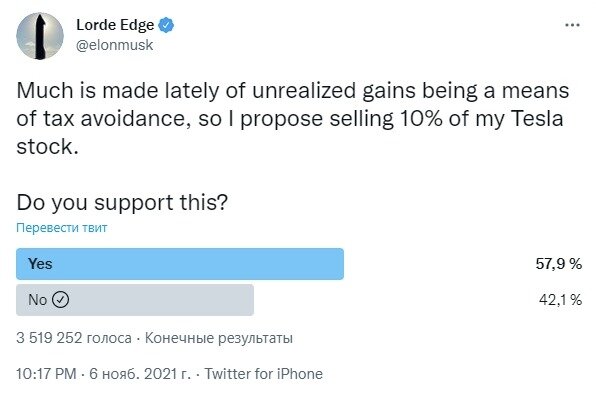596x399 pixels.
Task: Click Конечные результаты final results label
Action: coord(219,338)
